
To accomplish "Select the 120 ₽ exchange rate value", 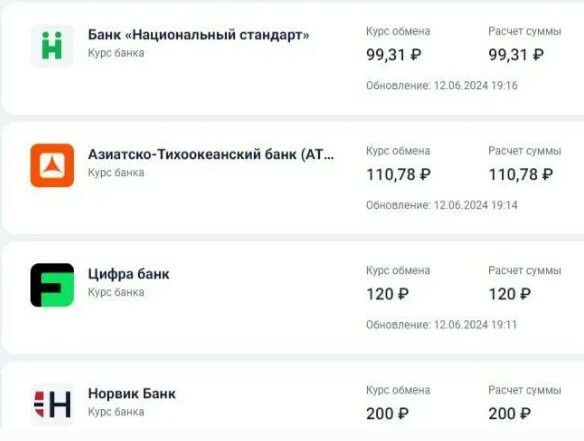I will pos(387,294).
